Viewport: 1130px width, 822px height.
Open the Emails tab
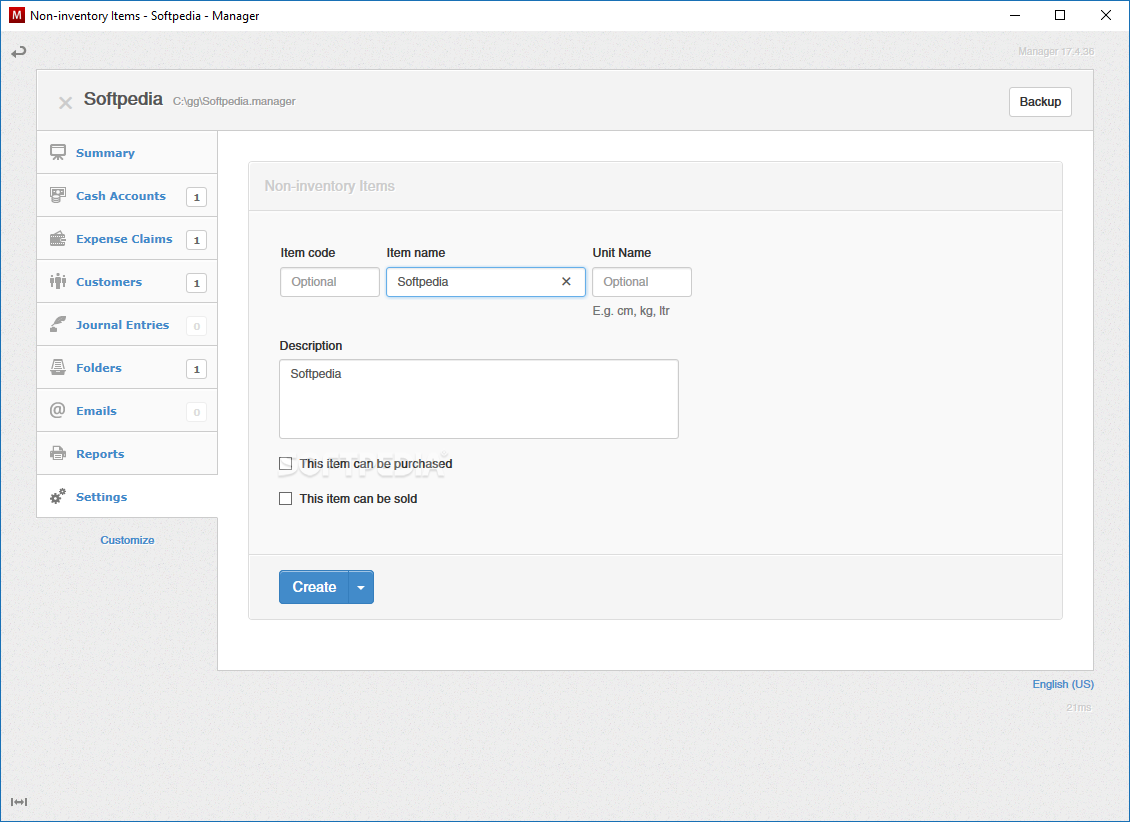[x=127, y=411]
